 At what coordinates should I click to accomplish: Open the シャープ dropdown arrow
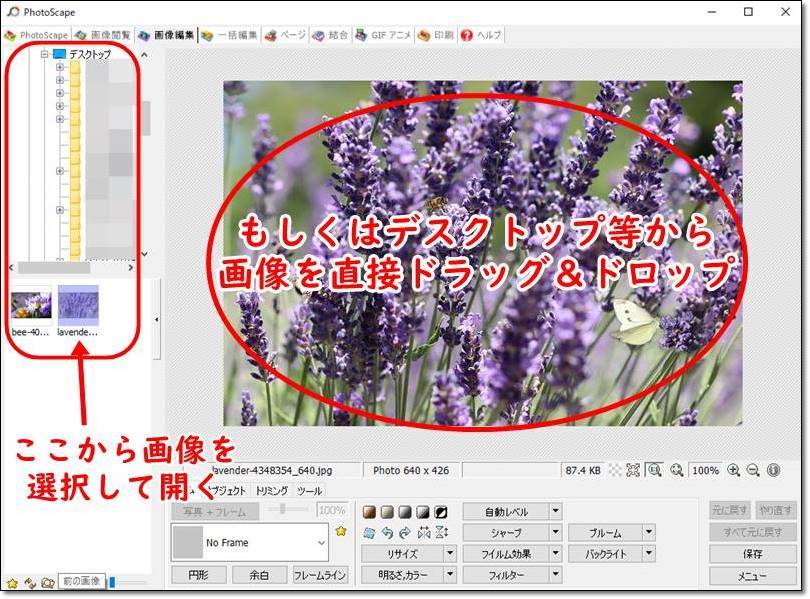pos(555,532)
